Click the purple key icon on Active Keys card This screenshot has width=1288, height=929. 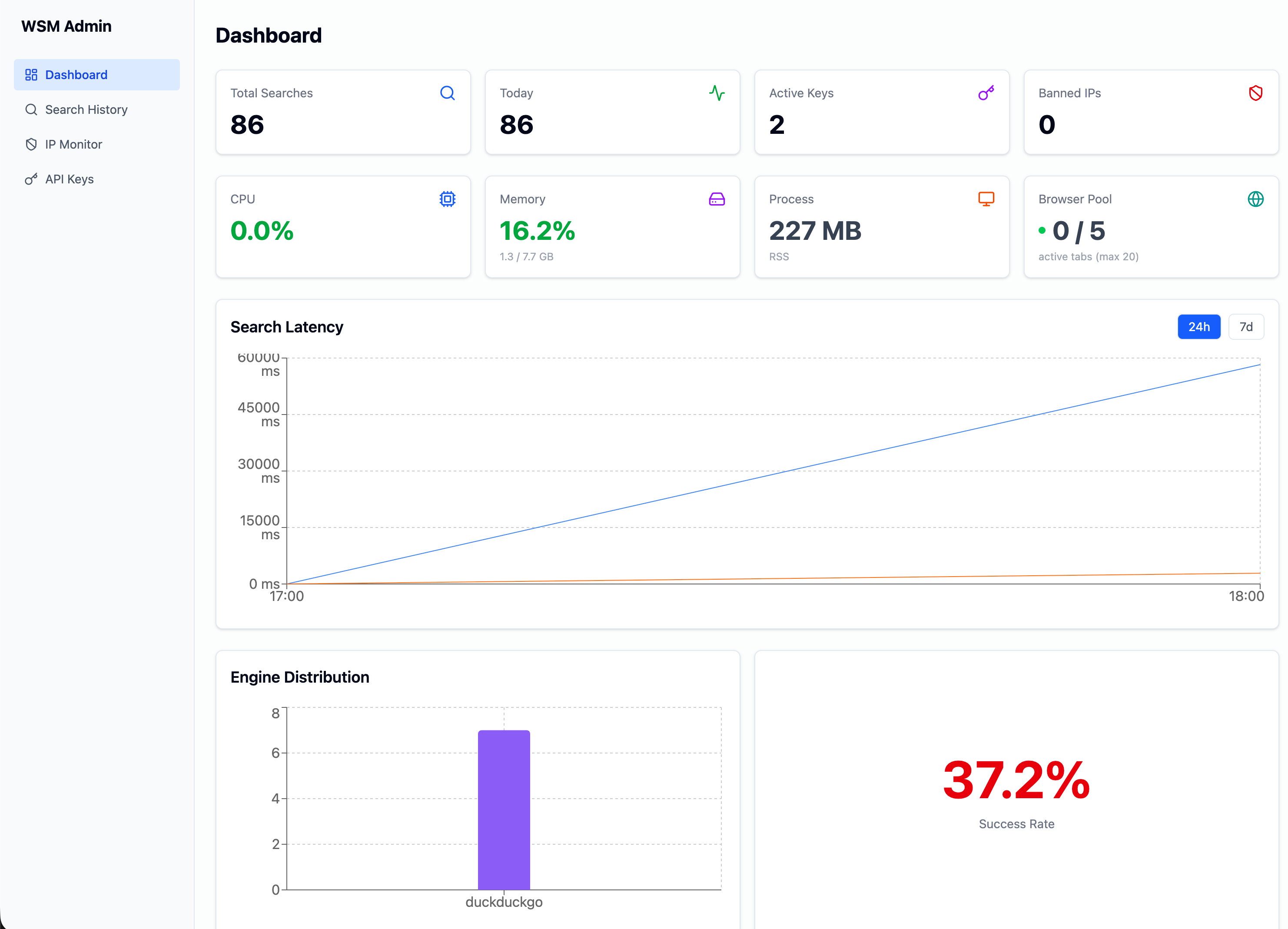pyautogui.click(x=986, y=93)
